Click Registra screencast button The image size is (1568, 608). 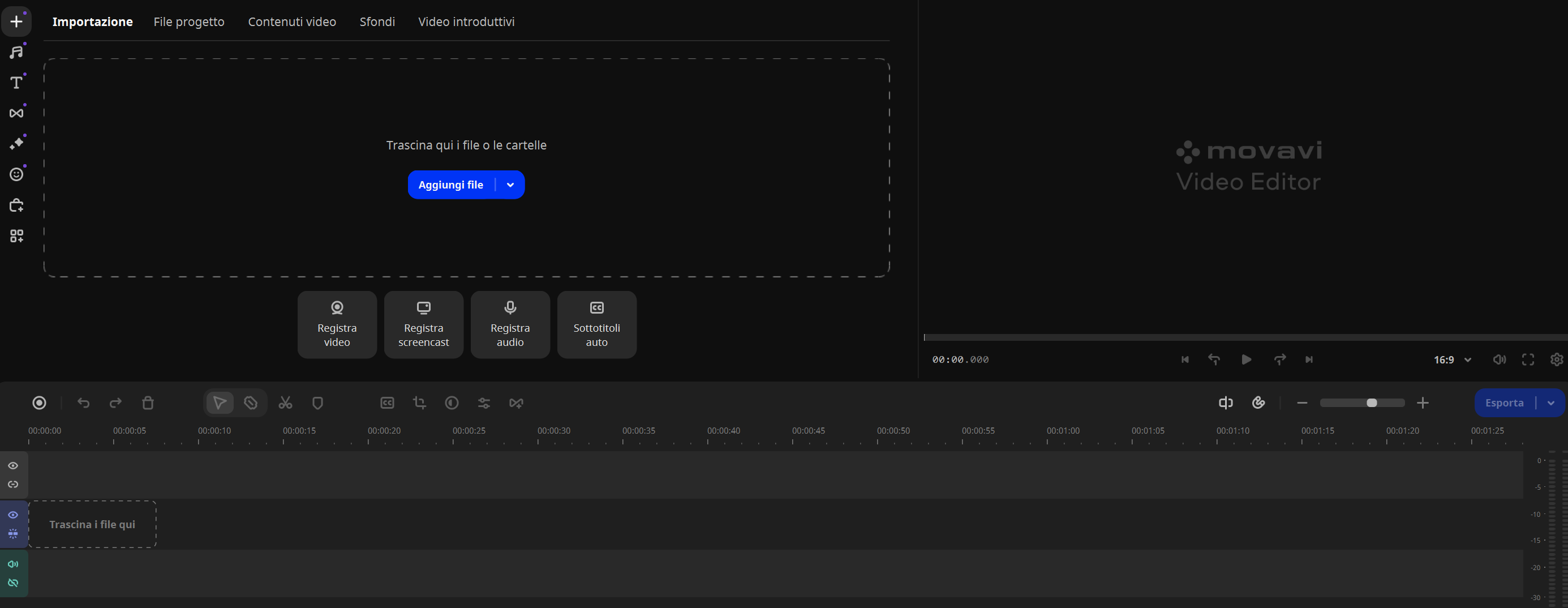(424, 325)
